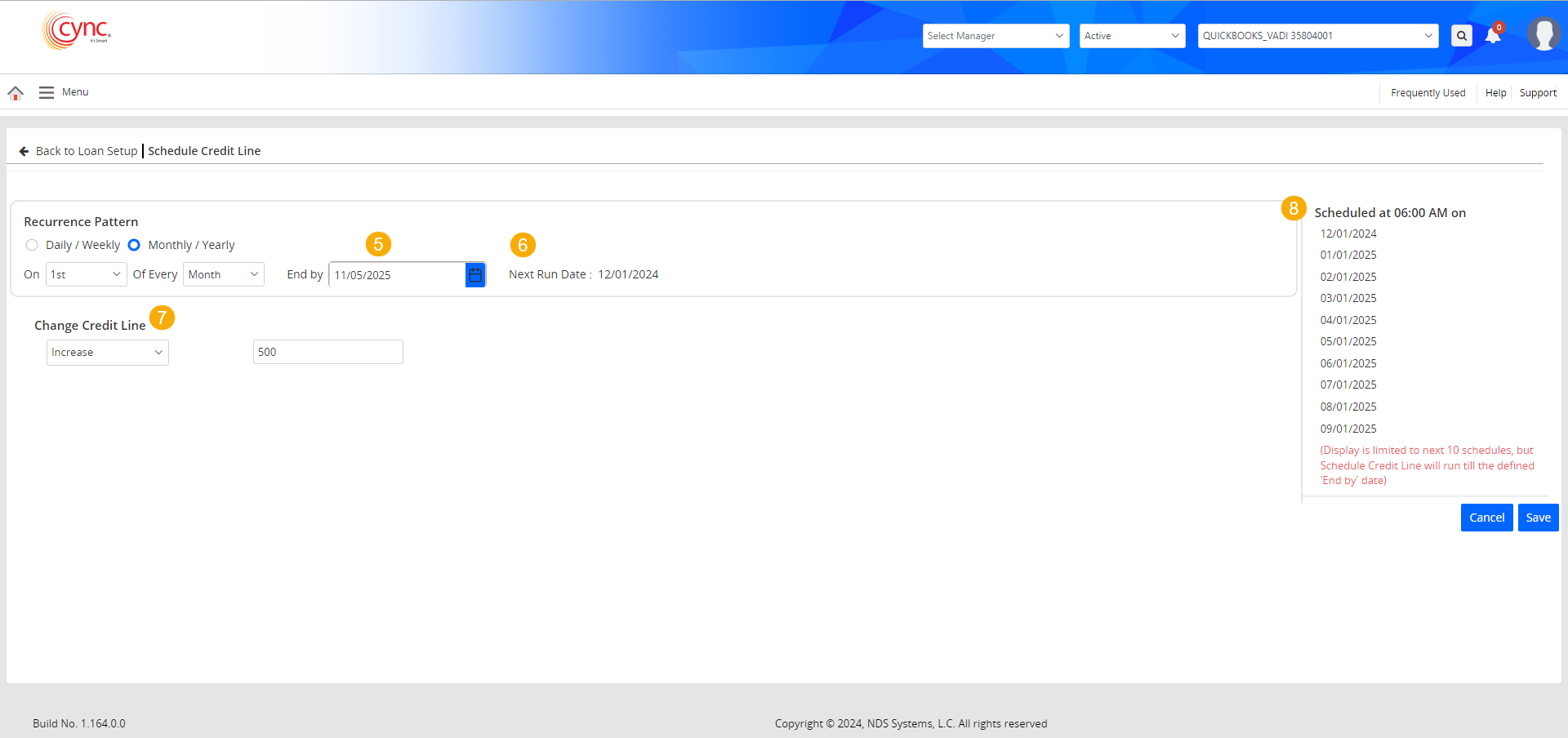Viewport: 1568px width, 738px height.
Task: Open the End by calendar picker
Action: pyautogui.click(x=475, y=275)
